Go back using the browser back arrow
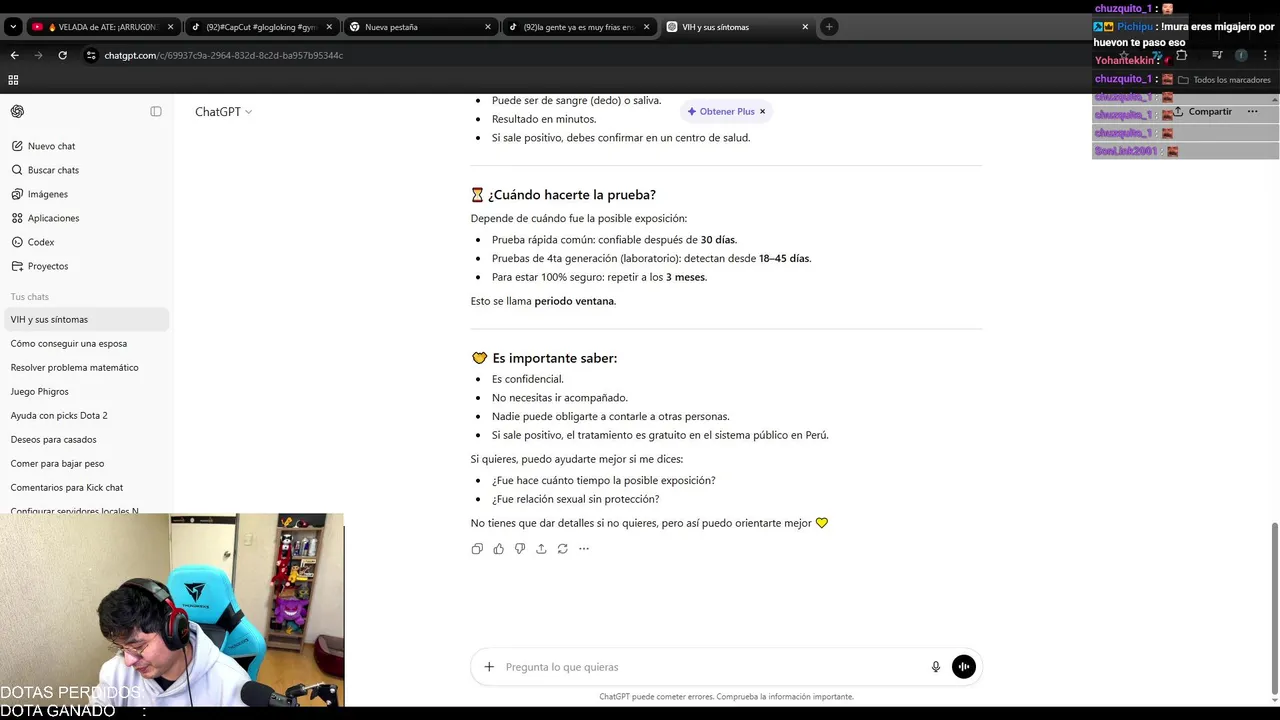The image size is (1280, 720). pyautogui.click(x=14, y=55)
